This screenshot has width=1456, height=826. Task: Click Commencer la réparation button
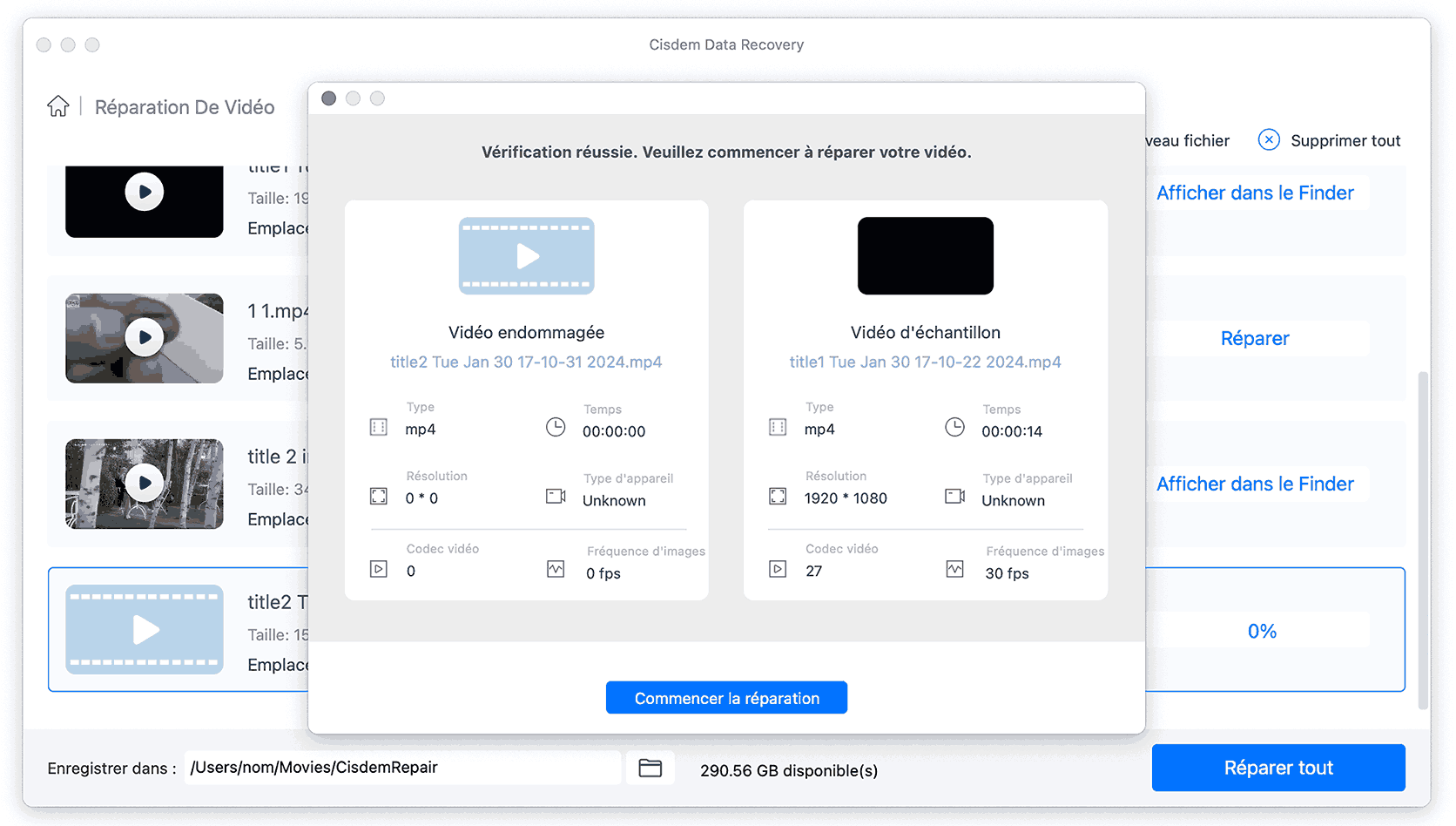pyautogui.click(x=726, y=698)
